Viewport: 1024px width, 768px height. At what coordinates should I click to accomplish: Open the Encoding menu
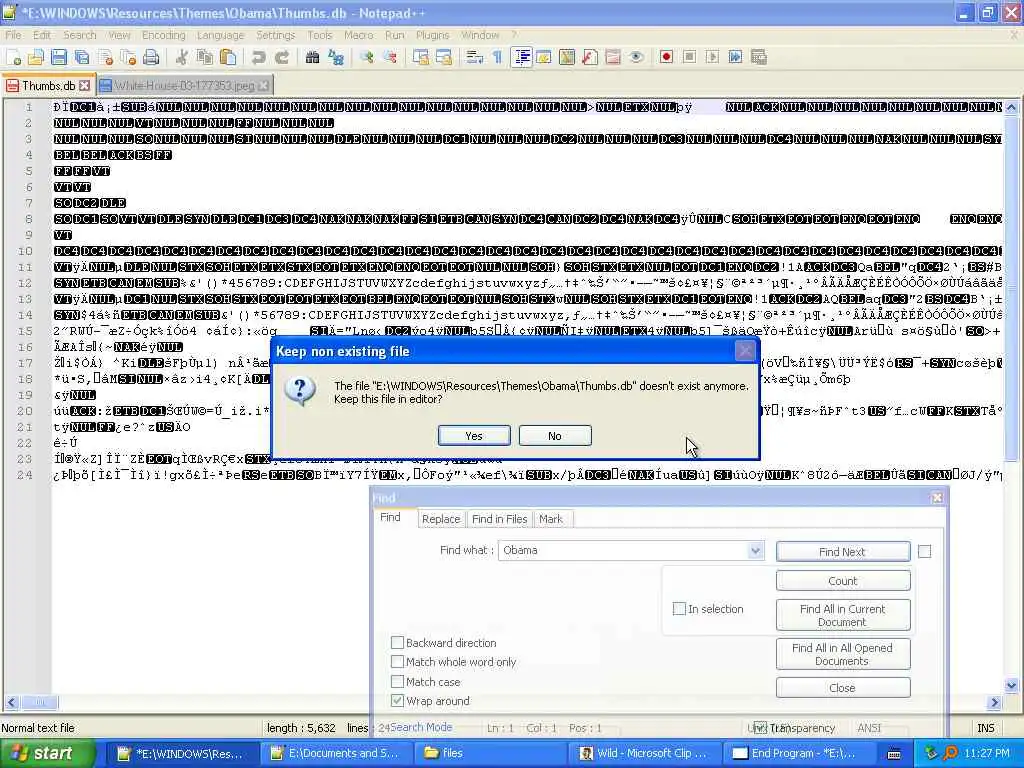pyautogui.click(x=164, y=35)
